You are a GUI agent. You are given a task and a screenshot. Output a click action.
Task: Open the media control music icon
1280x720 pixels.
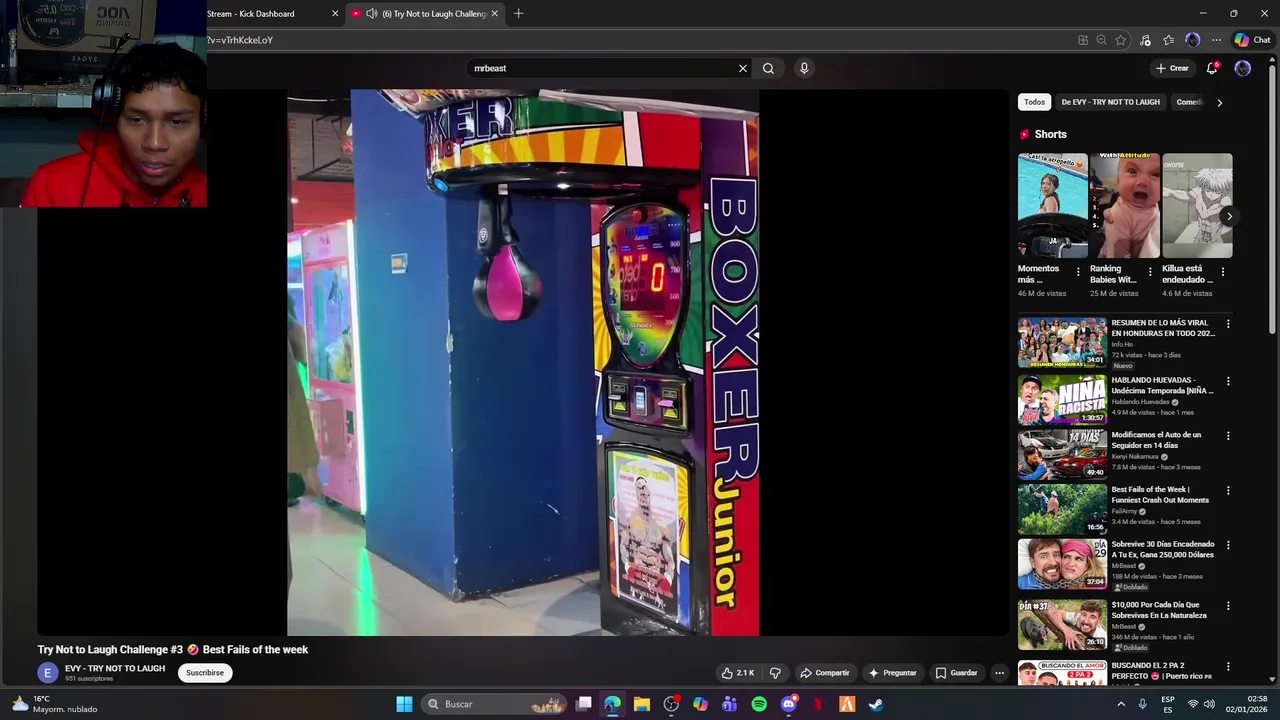click(x=1145, y=40)
